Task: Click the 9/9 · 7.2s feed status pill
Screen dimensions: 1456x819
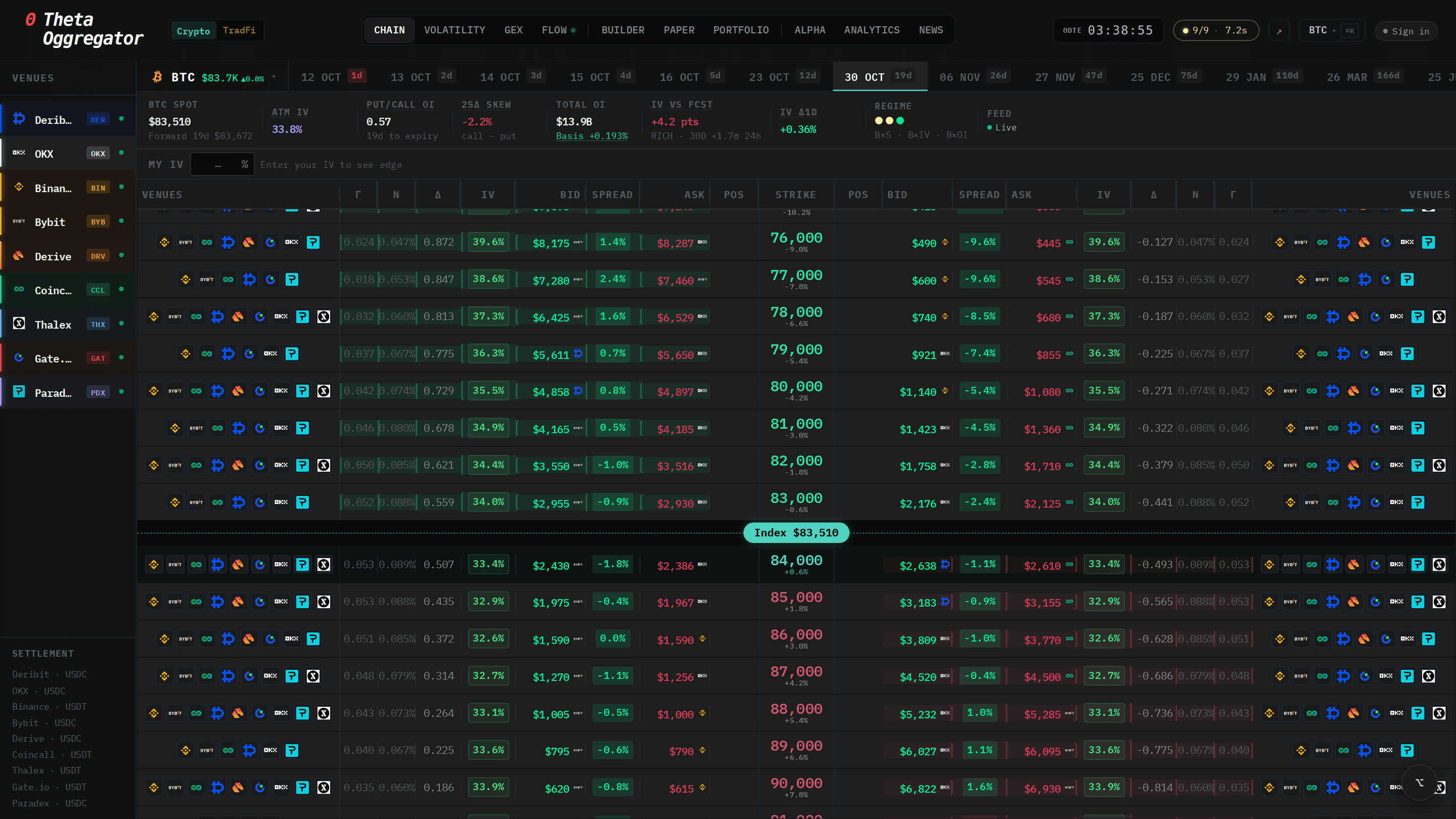Action: tap(1215, 30)
